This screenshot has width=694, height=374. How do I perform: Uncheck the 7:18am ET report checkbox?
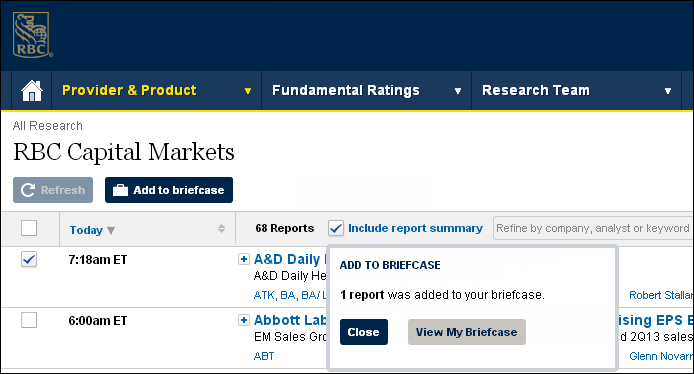29,259
